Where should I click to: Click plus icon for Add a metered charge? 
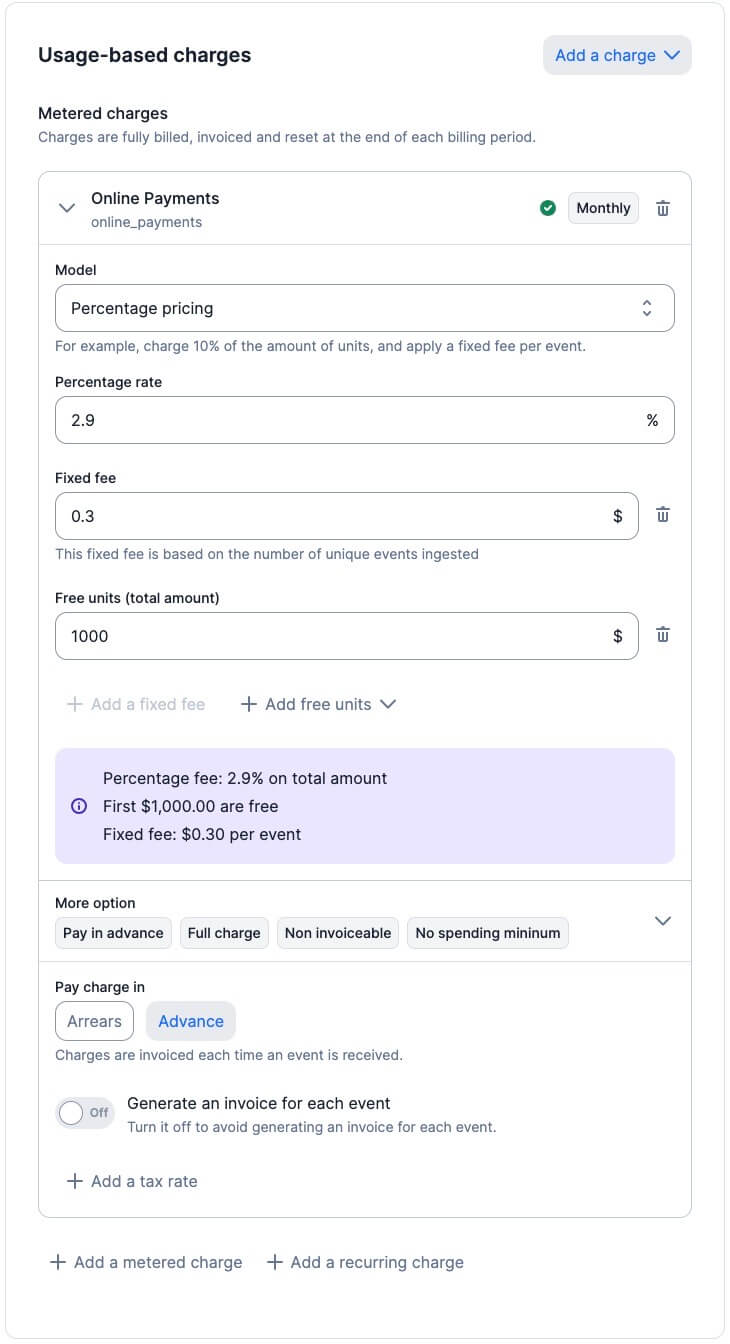click(58, 1262)
